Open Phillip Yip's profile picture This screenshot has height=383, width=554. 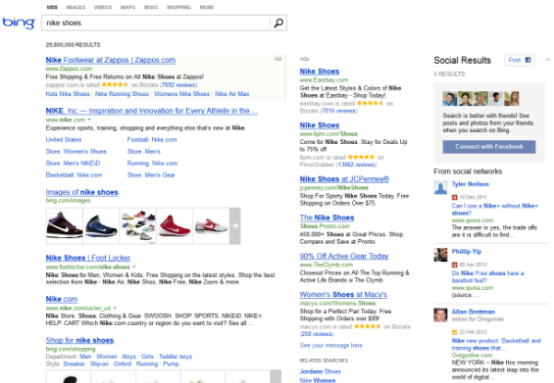click(440, 255)
